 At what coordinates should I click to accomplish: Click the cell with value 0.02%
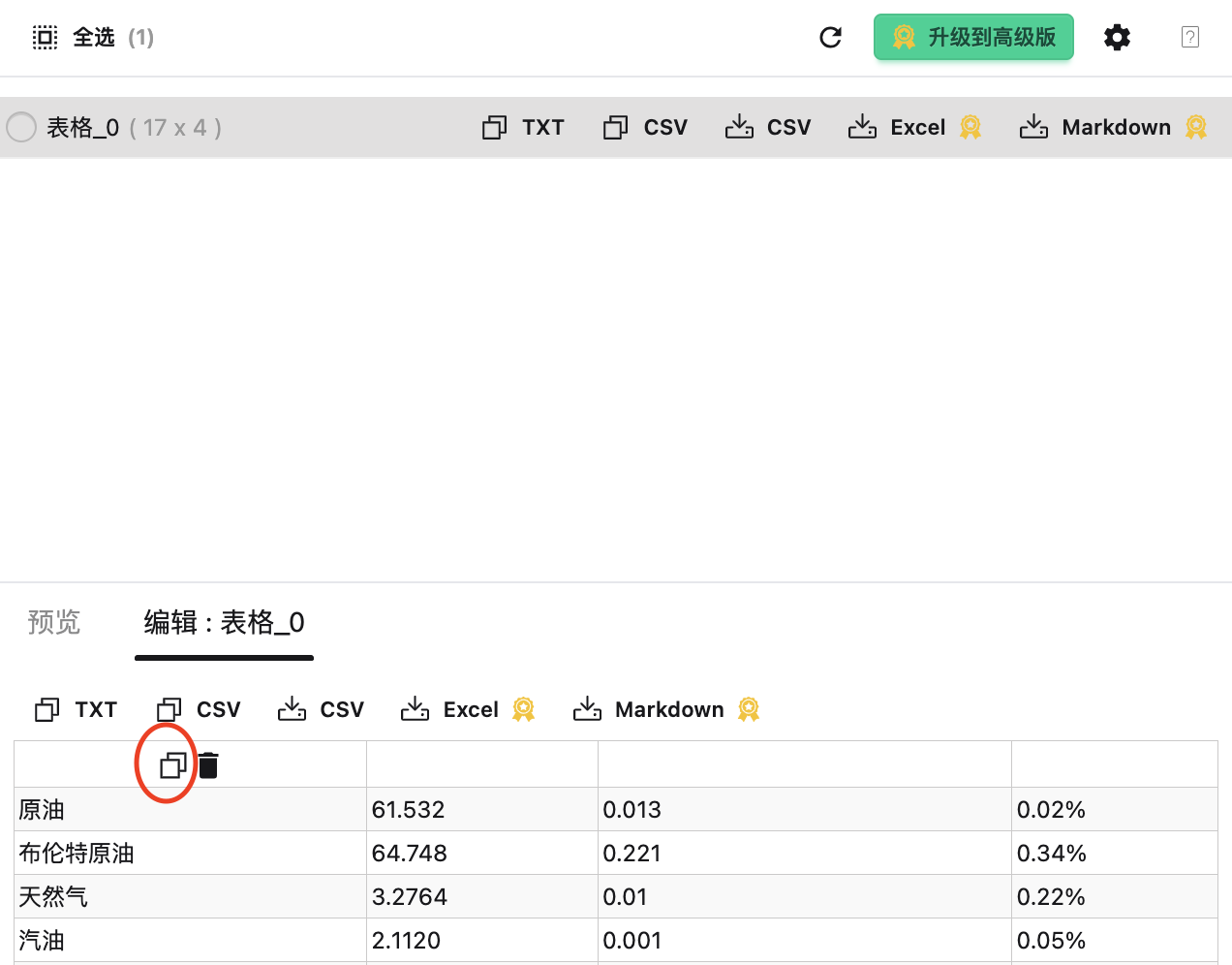pos(1115,809)
